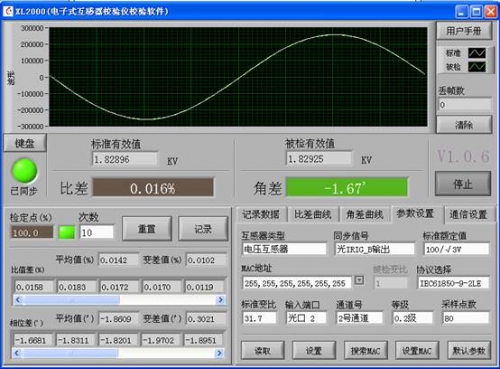Click the 标准 black waveform legend icon
The image size is (500, 369).
coord(477,53)
